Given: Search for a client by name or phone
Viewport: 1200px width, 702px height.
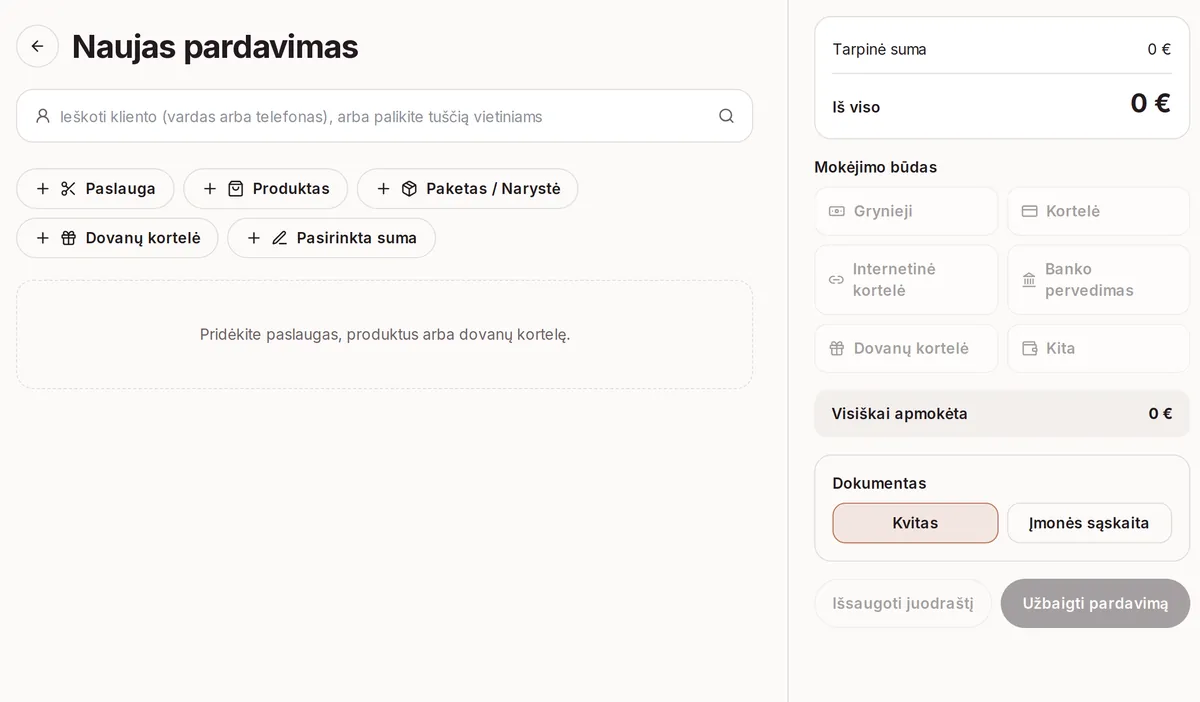Looking at the screenshot, I should pos(384,116).
